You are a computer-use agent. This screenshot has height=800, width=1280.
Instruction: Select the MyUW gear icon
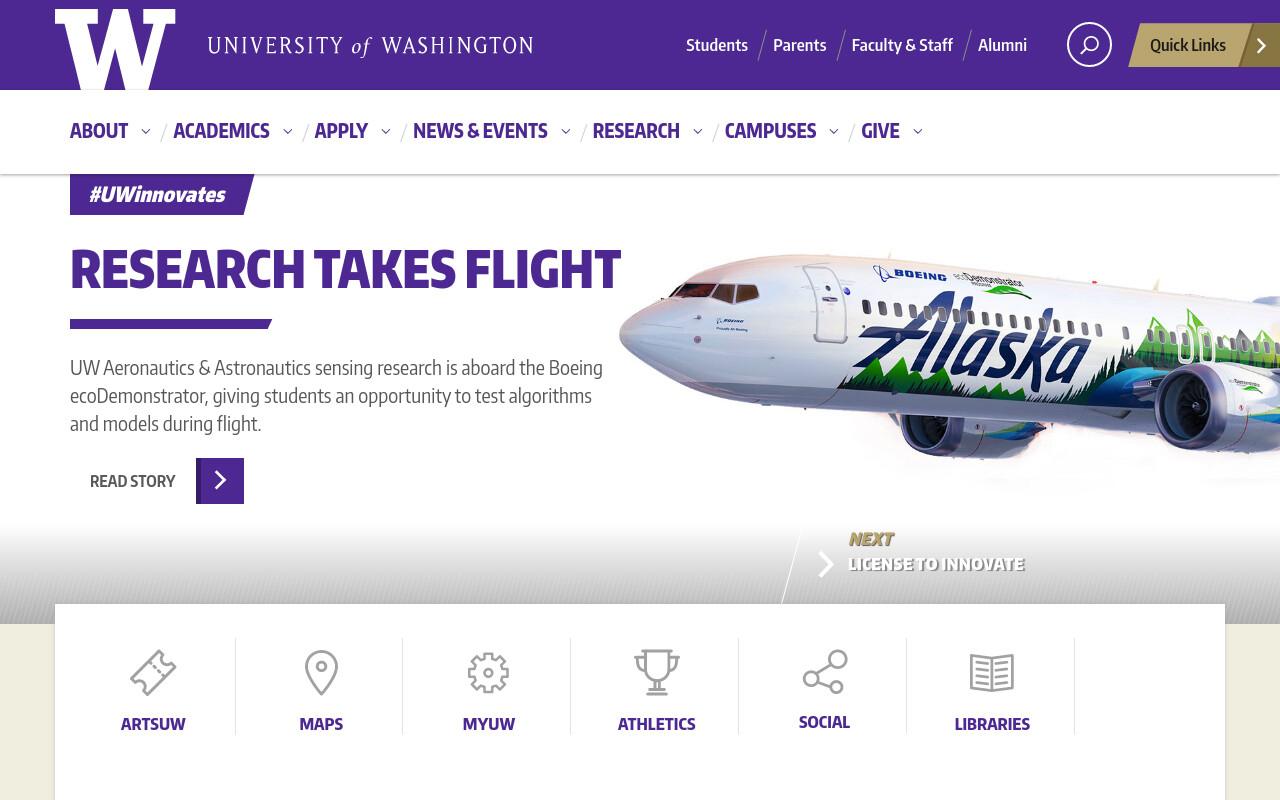click(488, 672)
